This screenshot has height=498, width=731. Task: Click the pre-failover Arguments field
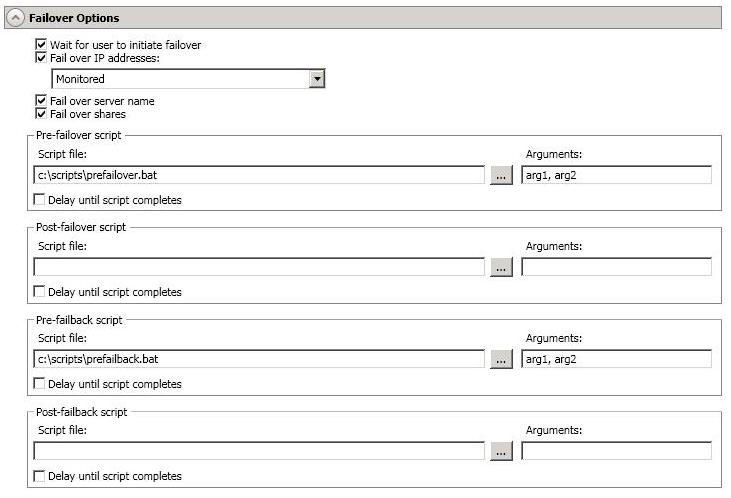(616, 175)
